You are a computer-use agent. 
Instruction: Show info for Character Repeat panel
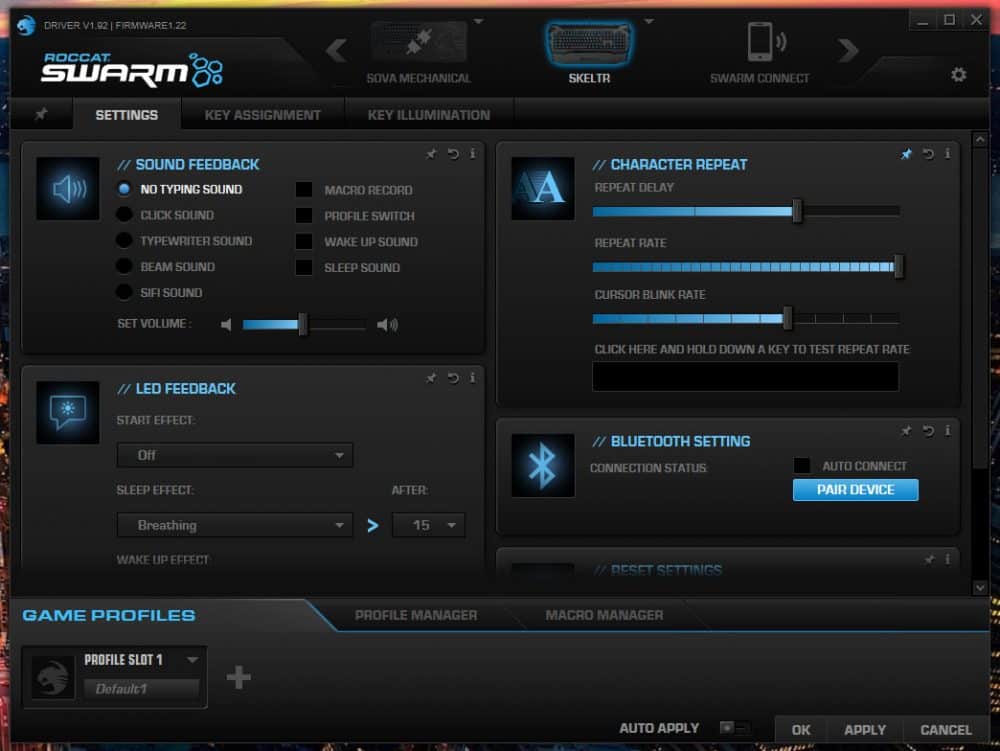pyautogui.click(x=948, y=154)
